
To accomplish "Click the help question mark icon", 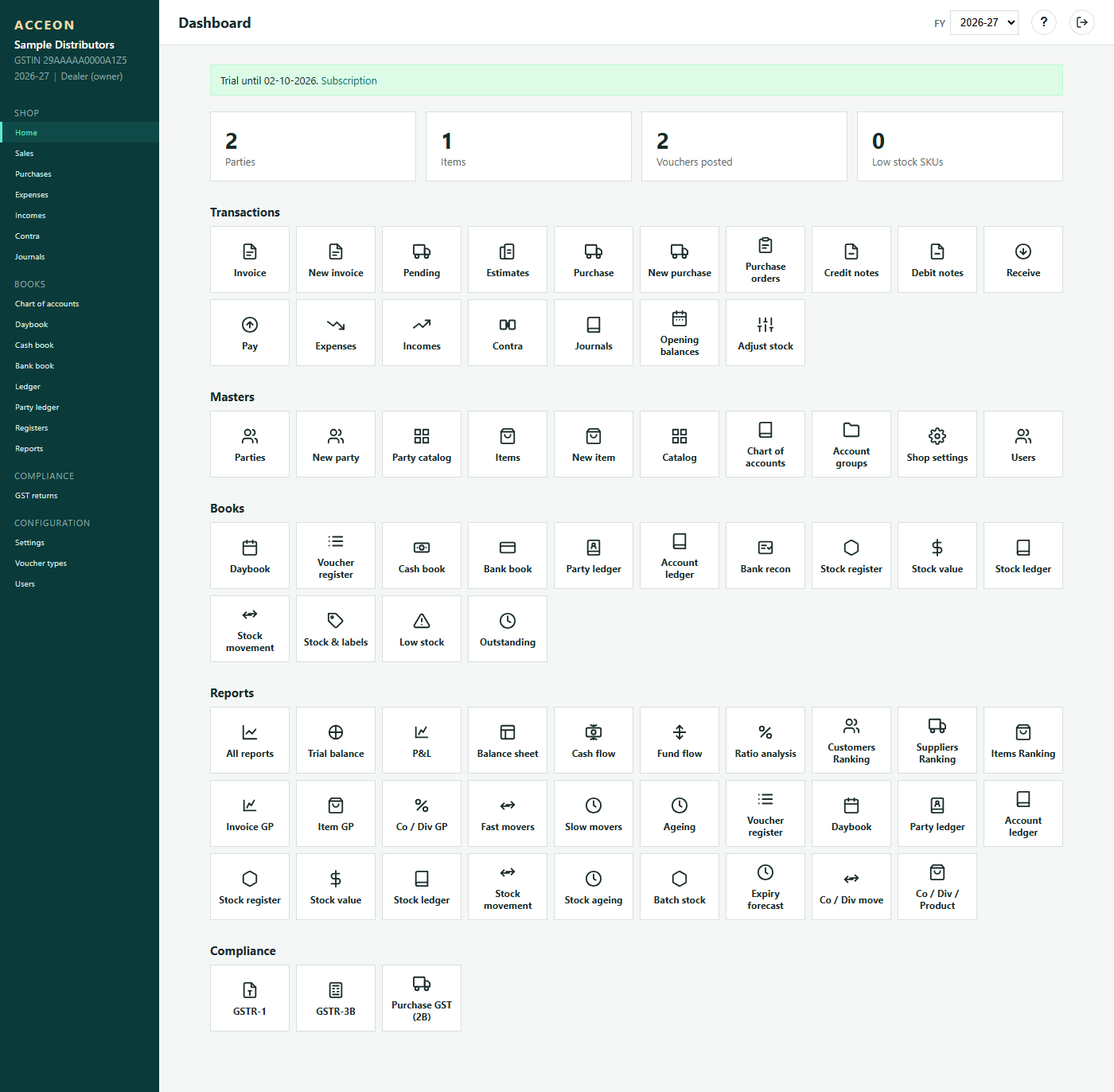I will point(1044,22).
